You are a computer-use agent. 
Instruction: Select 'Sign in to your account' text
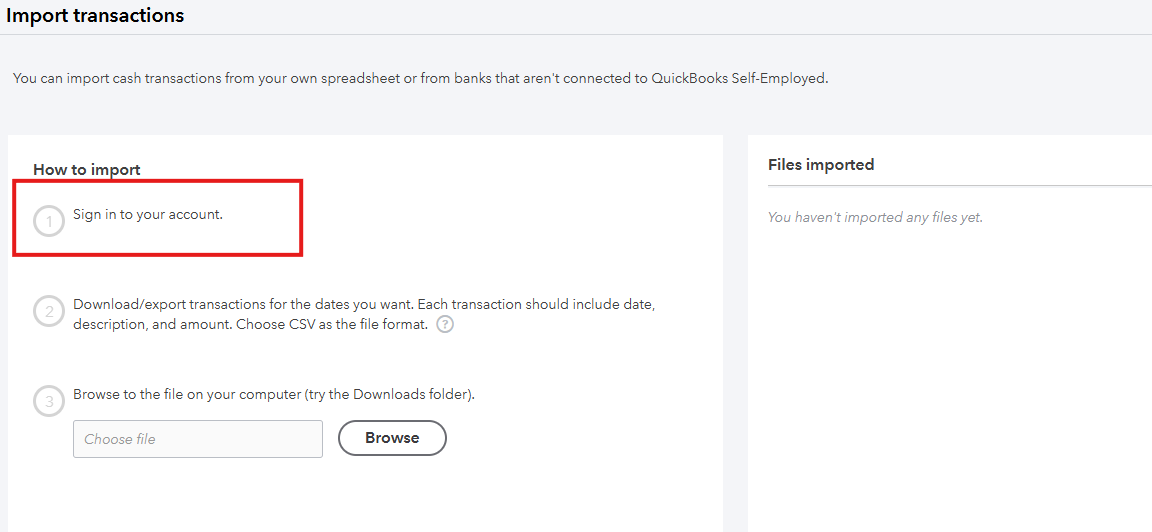coord(148,215)
